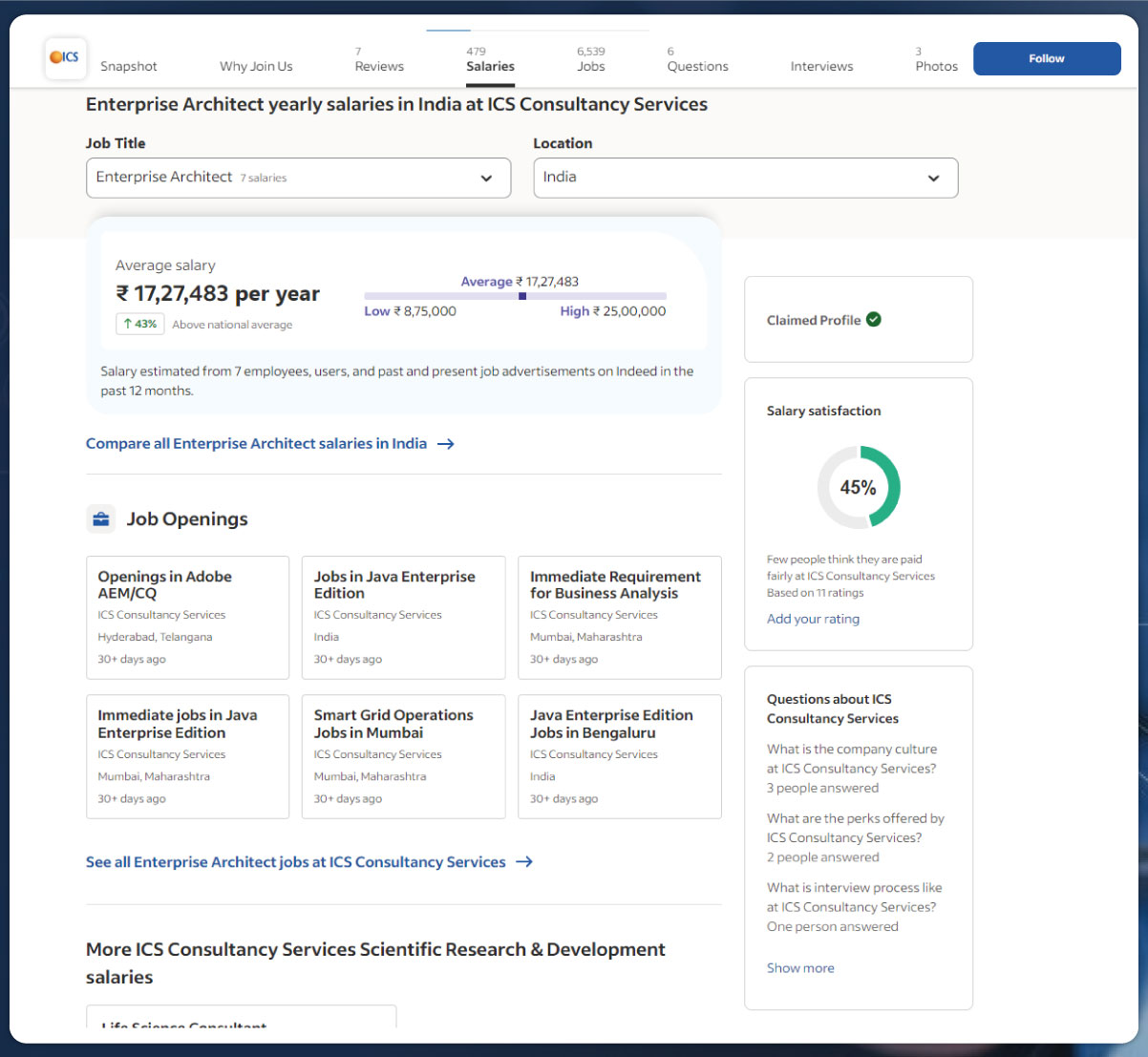Click the Salary satisfaction heading
The height and width of the screenshot is (1057, 1148).
[x=824, y=411]
